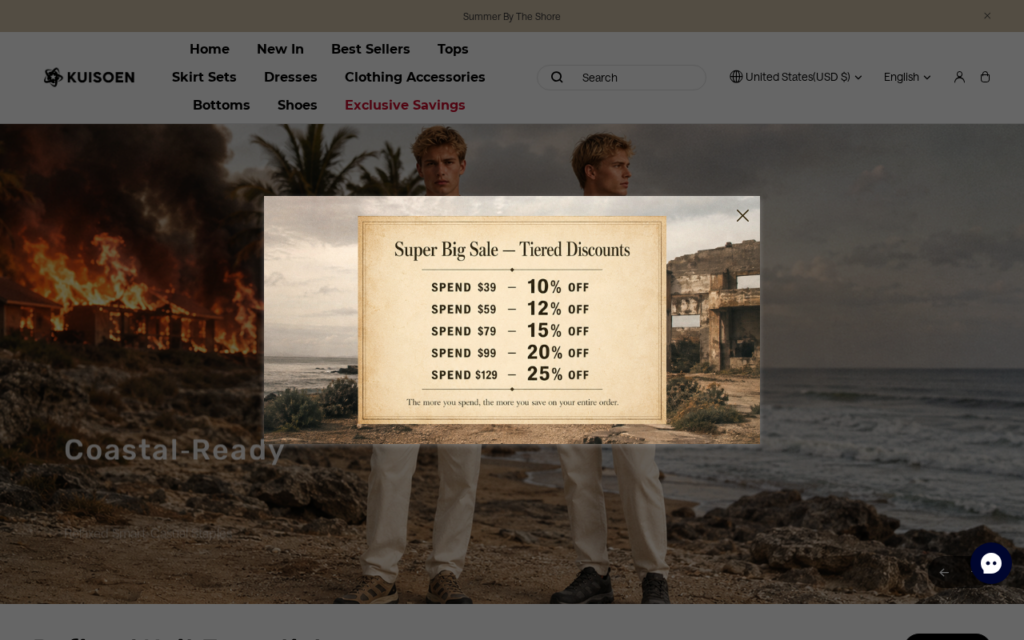Viewport: 1024px width, 640px height.
Task: Click the KUISOEN logo
Action: pyautogui.click(x=89, y=77)
